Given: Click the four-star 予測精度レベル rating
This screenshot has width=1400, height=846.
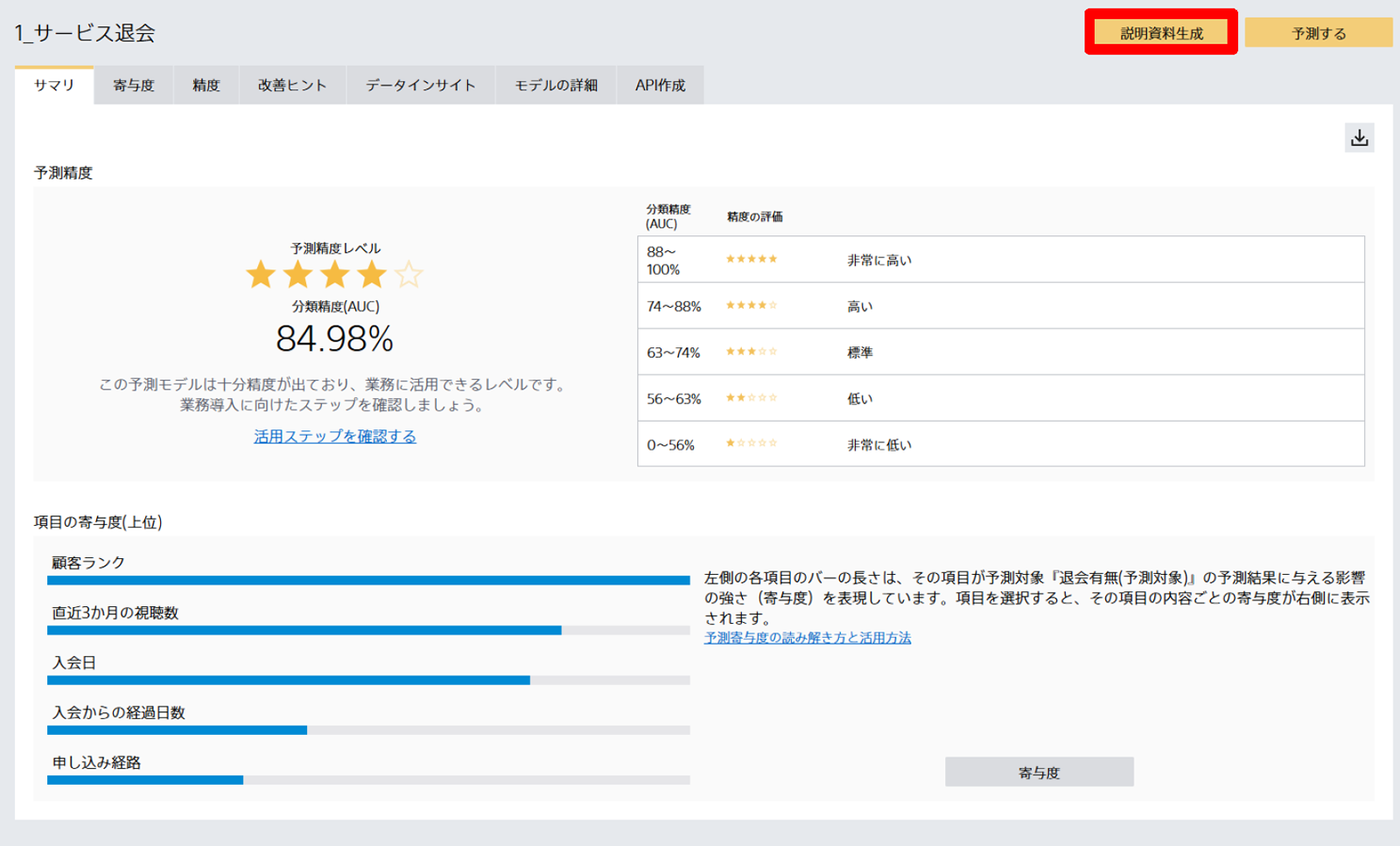Looking at the screenshot, I should click(x=335, y=274).
